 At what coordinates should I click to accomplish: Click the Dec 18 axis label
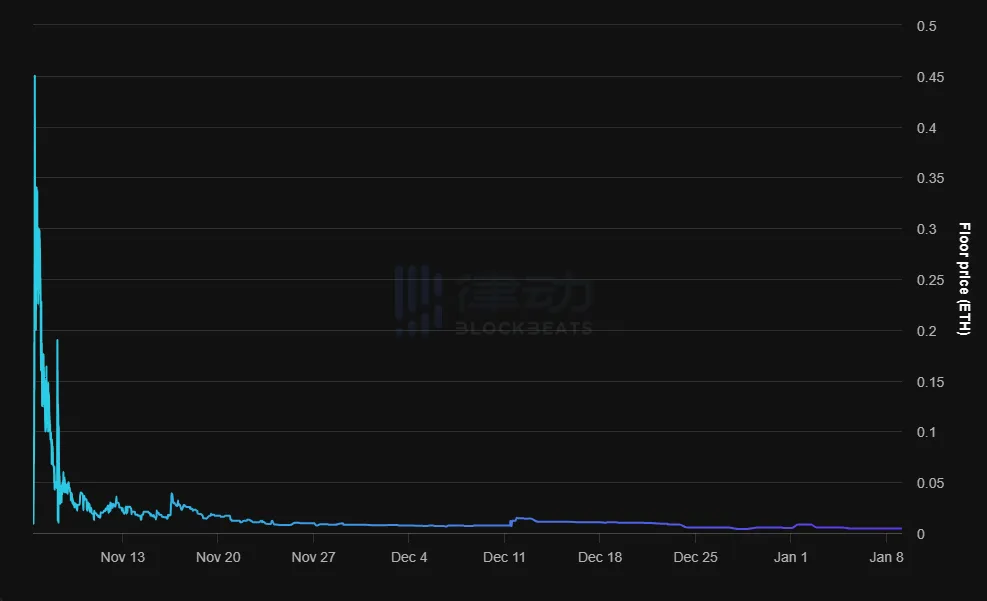tap(600, 557)
